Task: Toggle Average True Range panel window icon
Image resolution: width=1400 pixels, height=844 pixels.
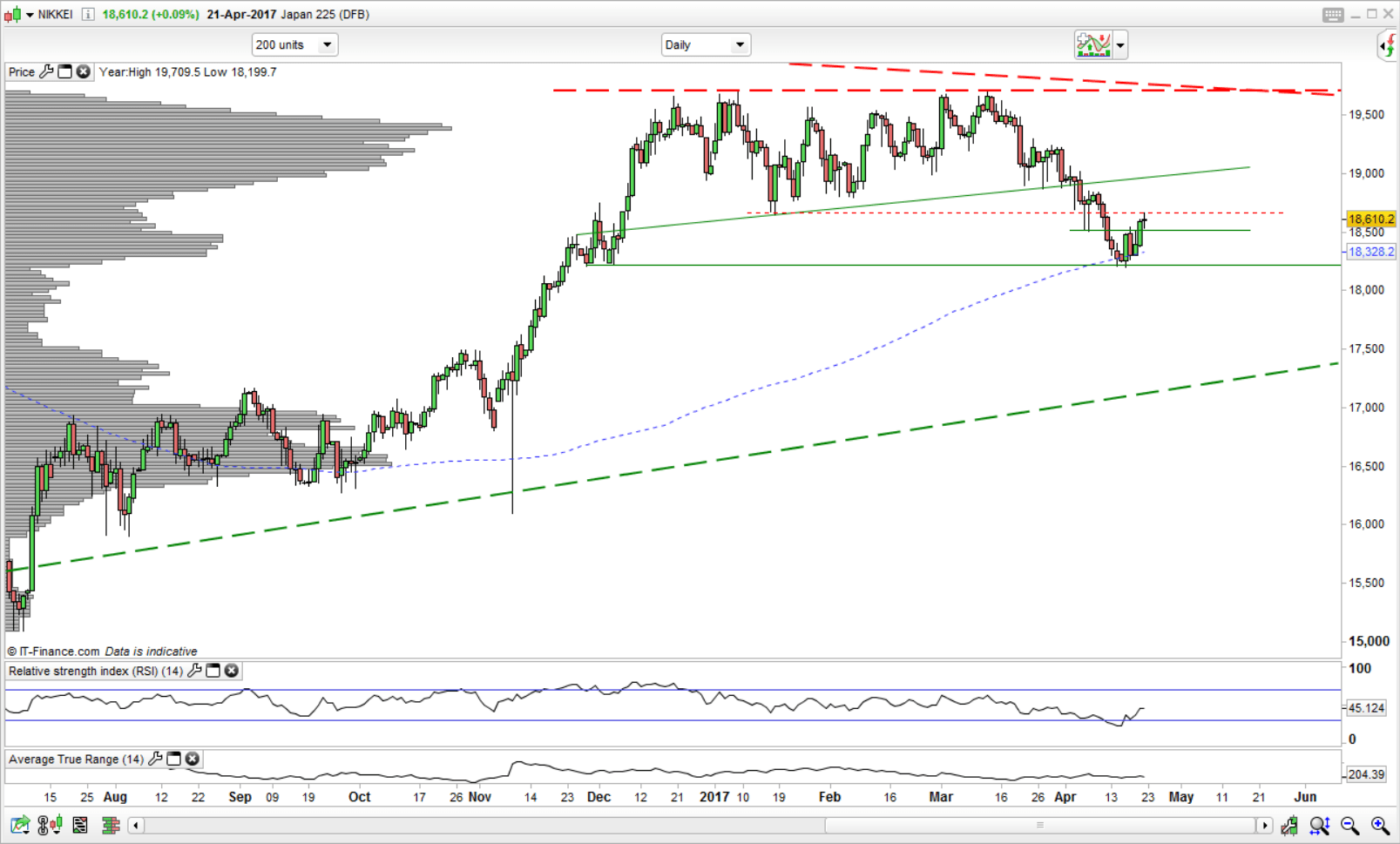Action: [x=174, y=760]
